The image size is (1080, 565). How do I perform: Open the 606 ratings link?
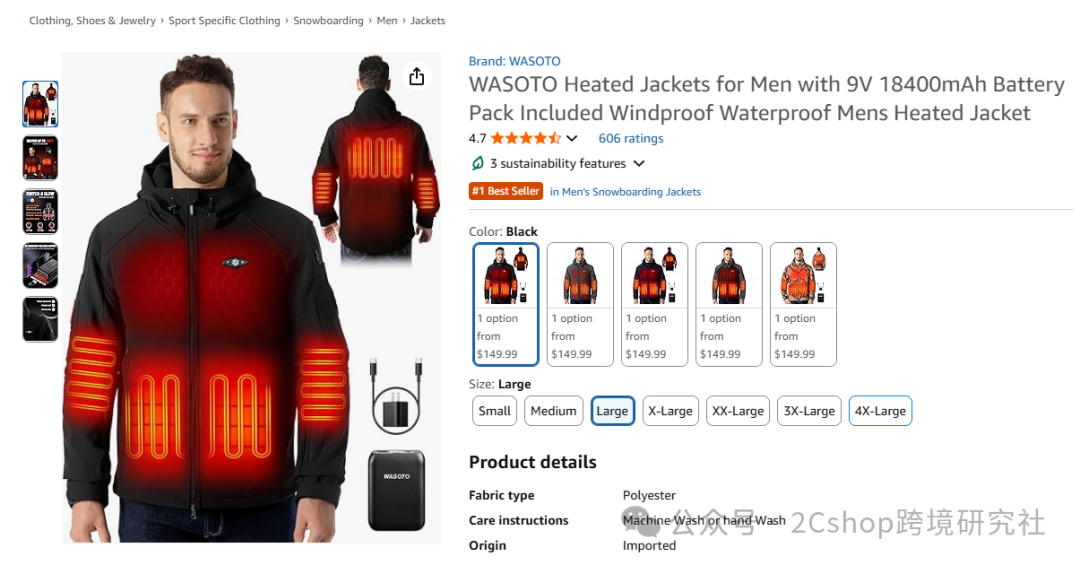(x=631, y=138)
